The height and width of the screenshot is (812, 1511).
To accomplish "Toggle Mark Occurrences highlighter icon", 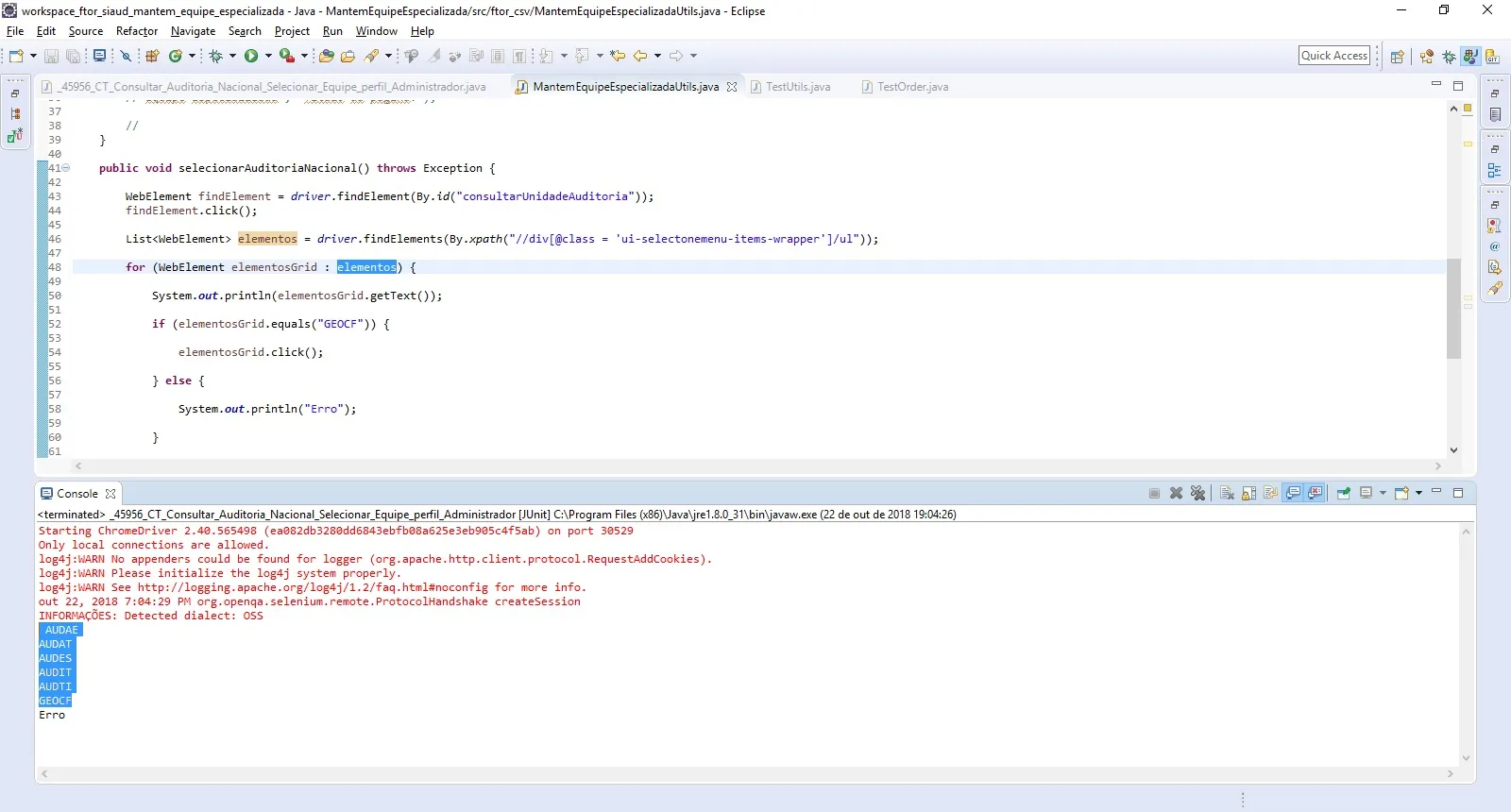I will click(433, 56).
